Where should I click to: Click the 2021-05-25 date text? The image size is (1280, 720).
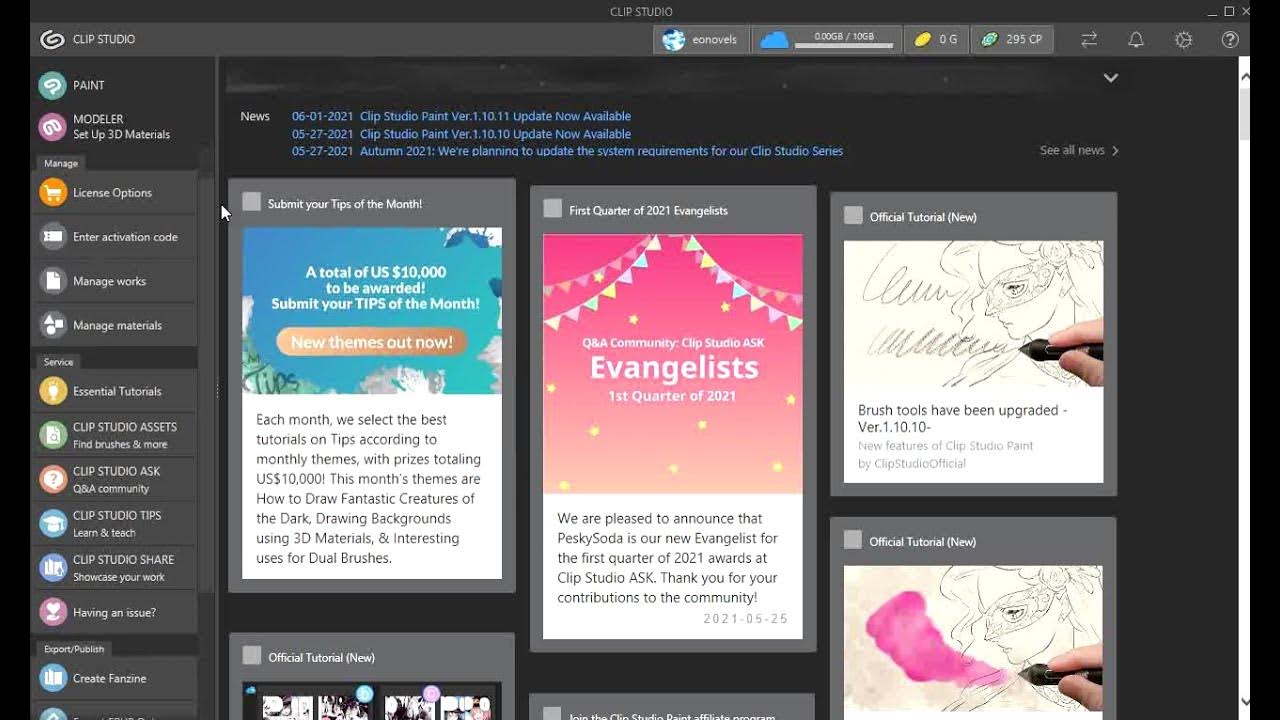[x=746, y=619]
